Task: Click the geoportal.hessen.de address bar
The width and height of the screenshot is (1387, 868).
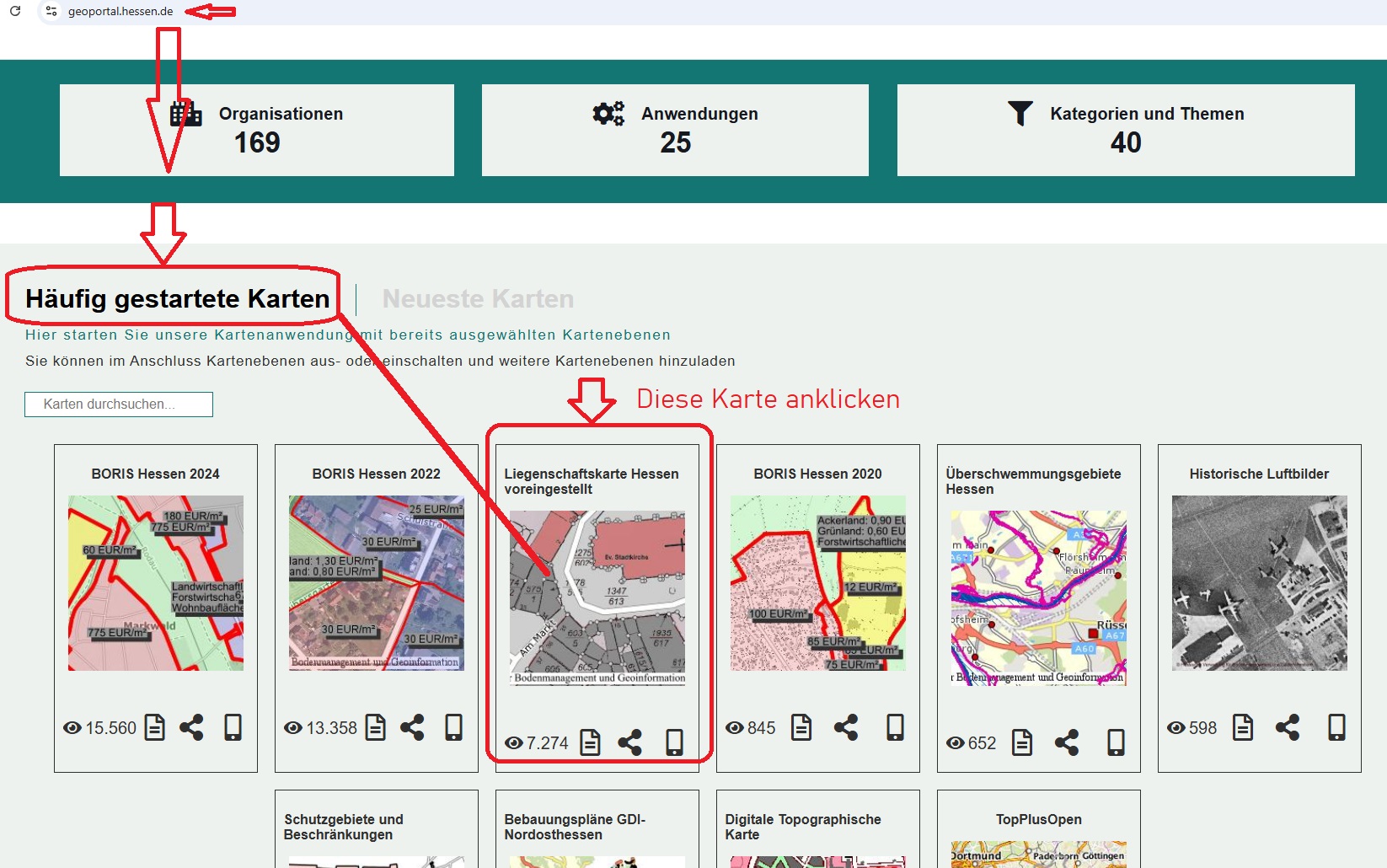Action: click(x=120, y=12)
